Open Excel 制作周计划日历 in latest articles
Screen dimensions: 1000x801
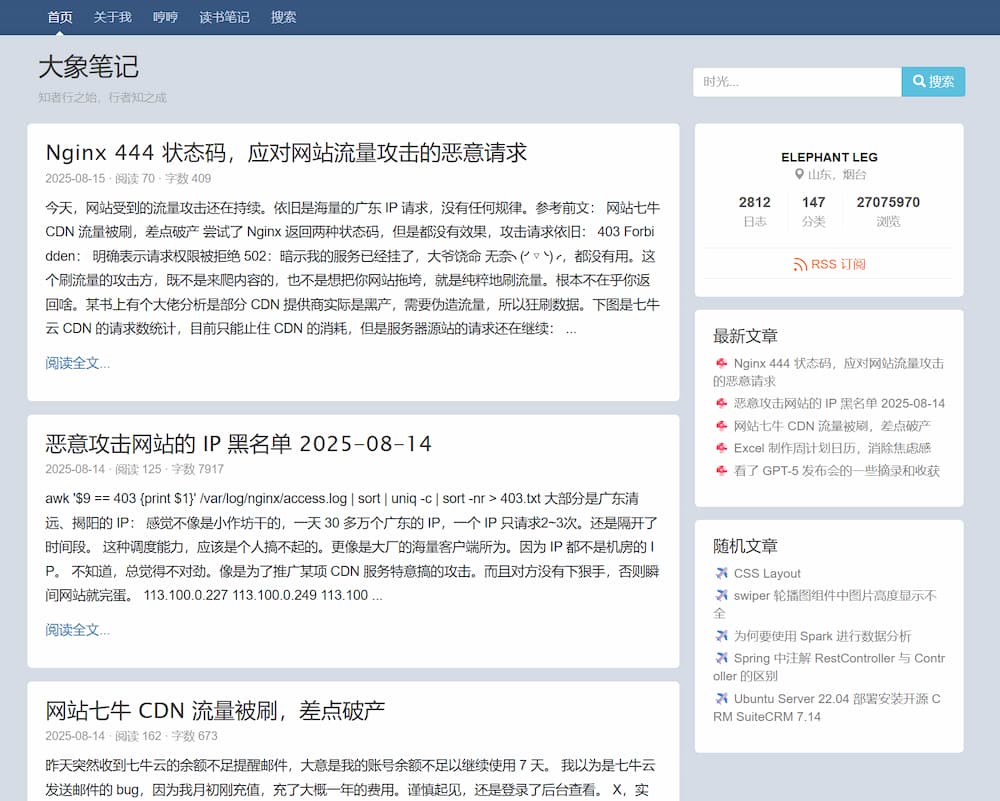click(x=832, y=448)
